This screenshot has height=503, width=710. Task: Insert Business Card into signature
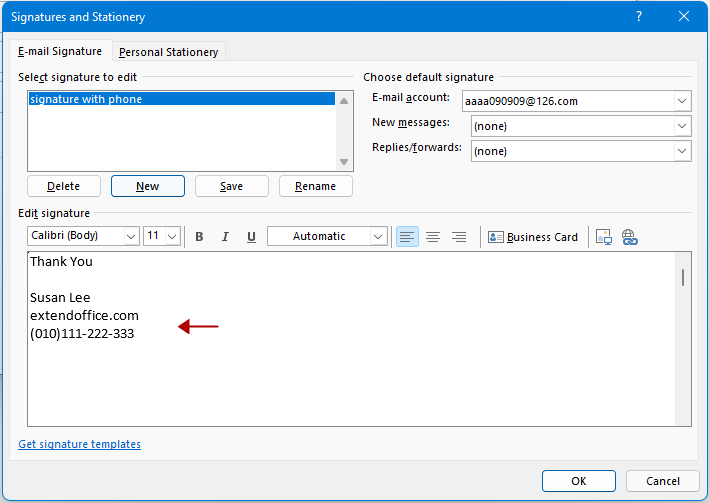coord(533,237)
